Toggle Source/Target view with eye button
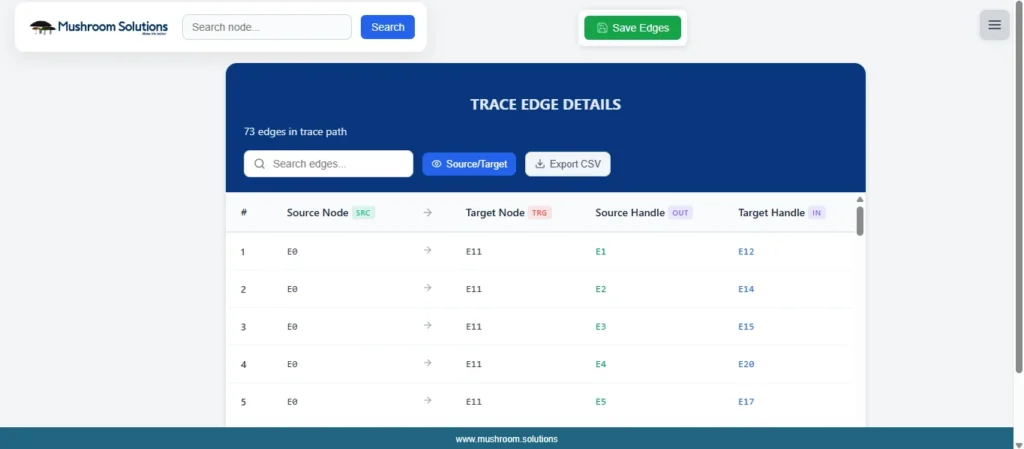This screenshot has width=1024, height=449. pyautogui.click(x=469, y=164)
